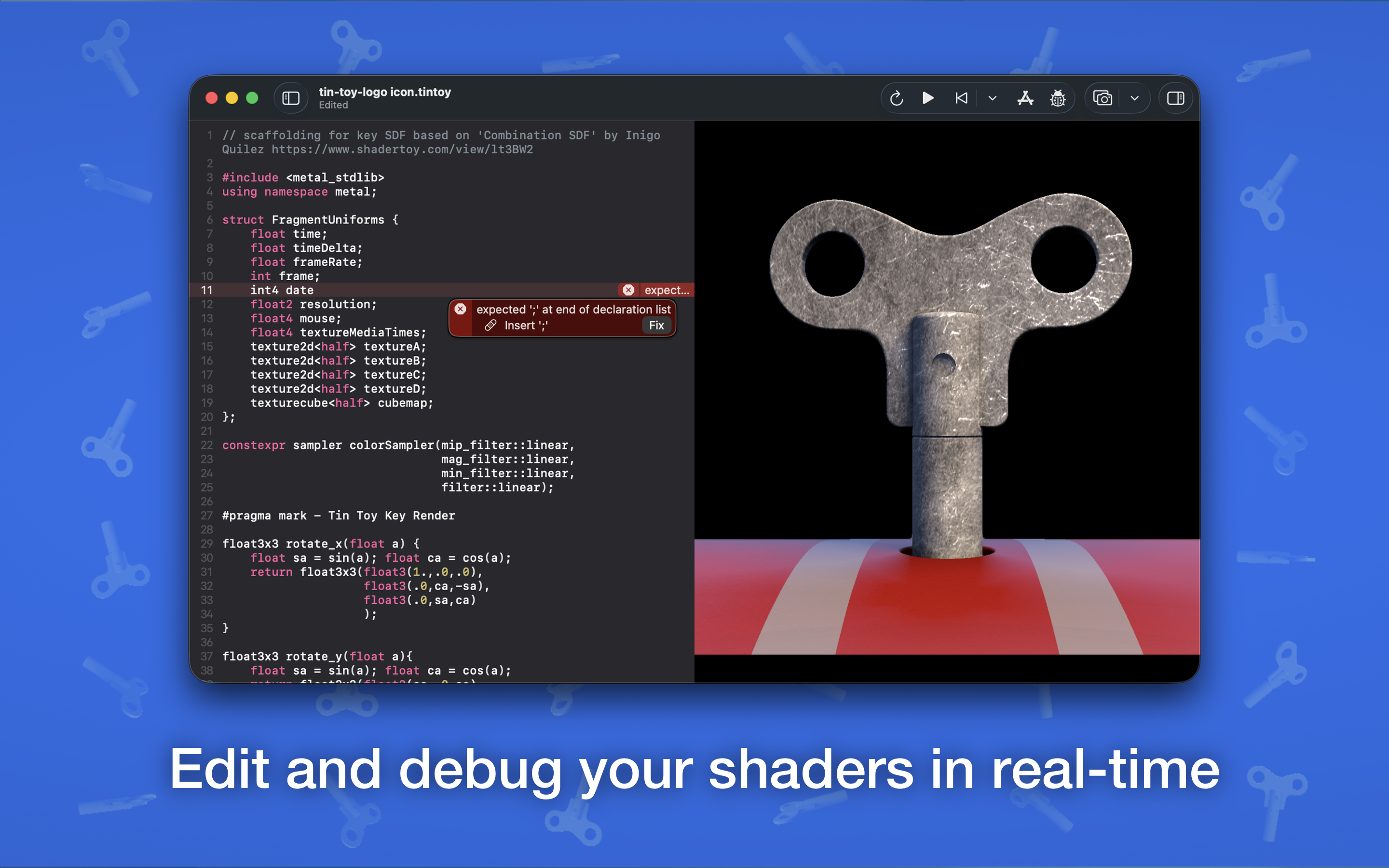Click line number 22 in the gutter
The width and height of the screenshot is (1389, 868).
(206, 445)
